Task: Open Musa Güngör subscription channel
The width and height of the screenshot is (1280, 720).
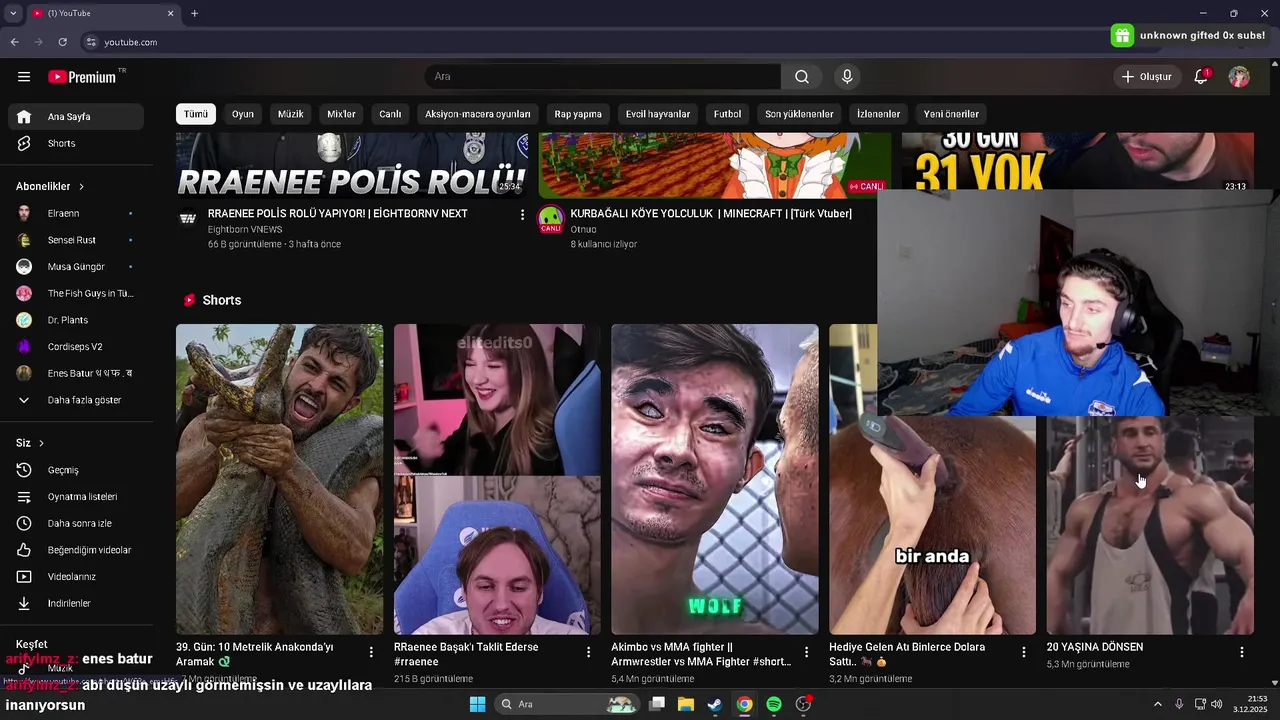Action: tap(76, 267)
